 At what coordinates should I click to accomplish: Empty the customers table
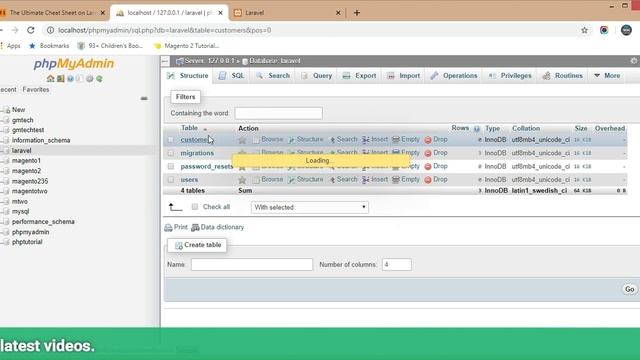[x=406, y=140]
